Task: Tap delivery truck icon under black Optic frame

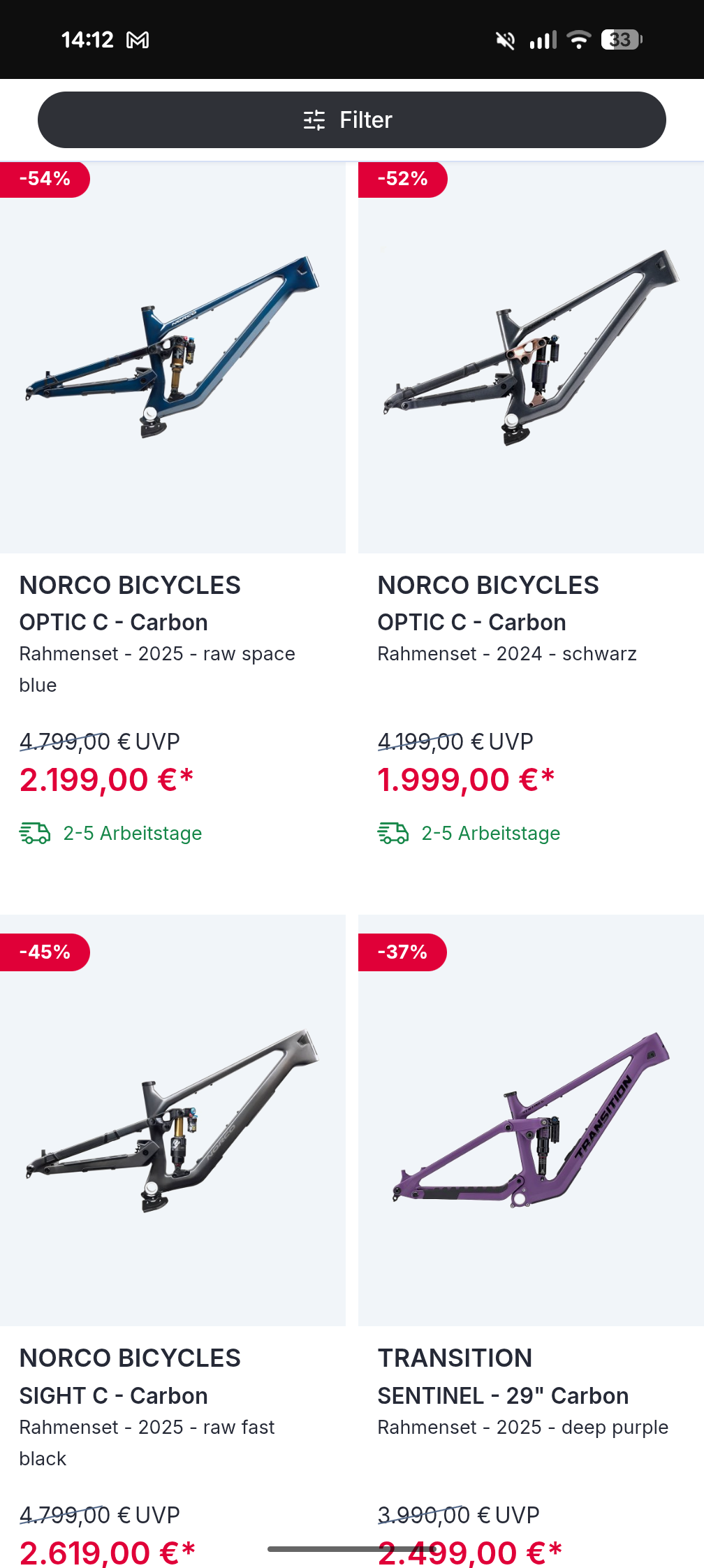Action: point(393,833)
